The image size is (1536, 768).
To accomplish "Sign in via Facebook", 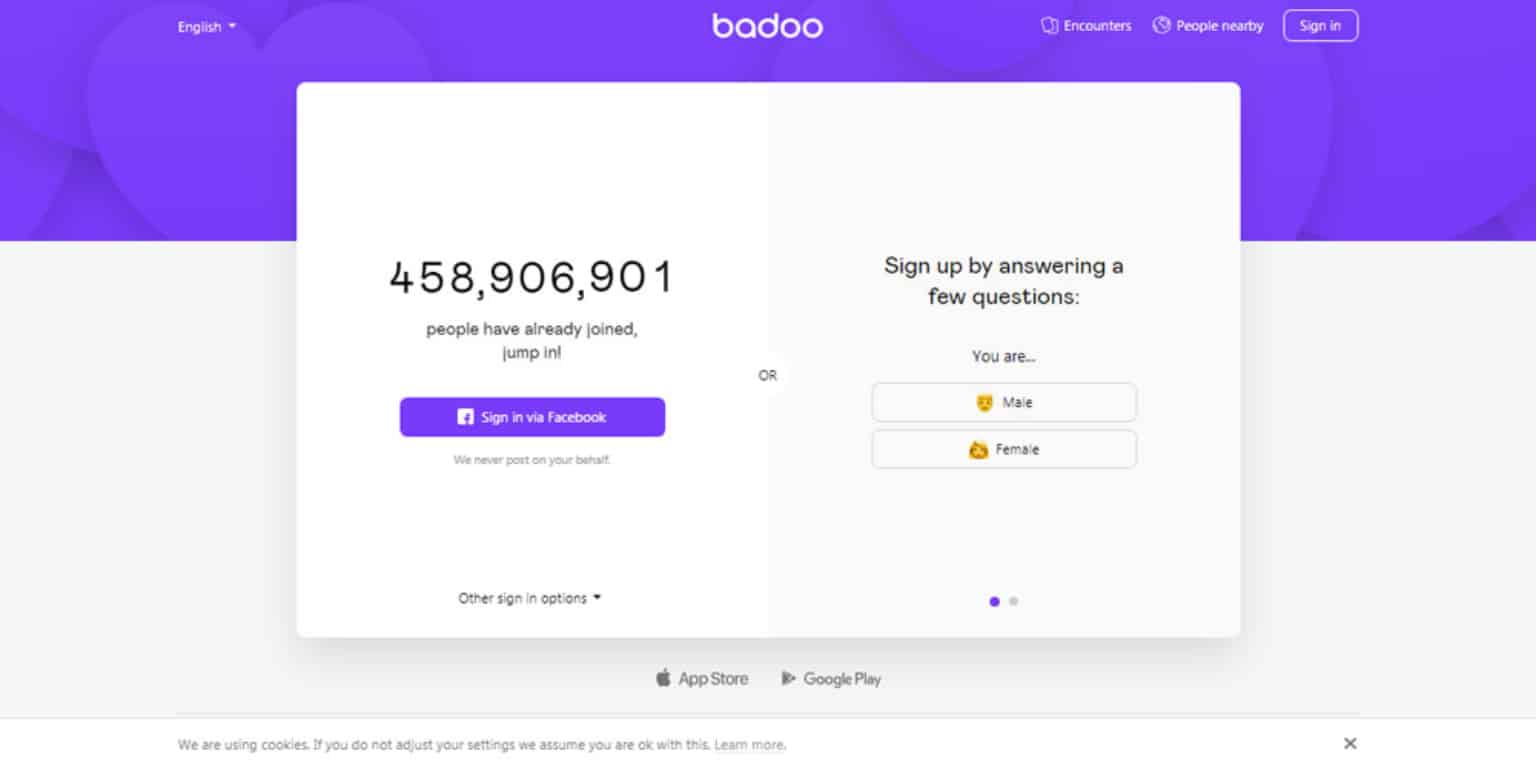I will 532,417.
